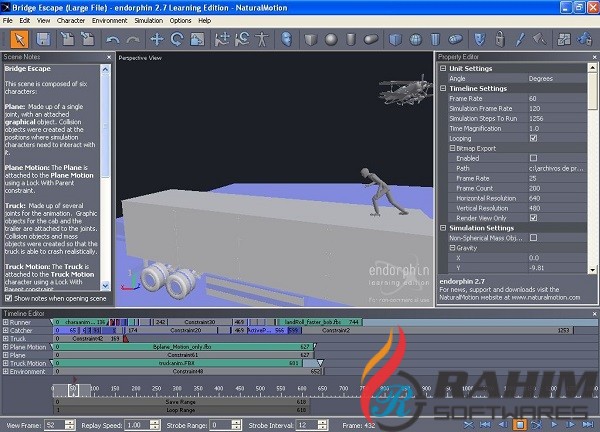Click the View Frame input field
Screen dimensions: 600x432
tap(54, 424)
